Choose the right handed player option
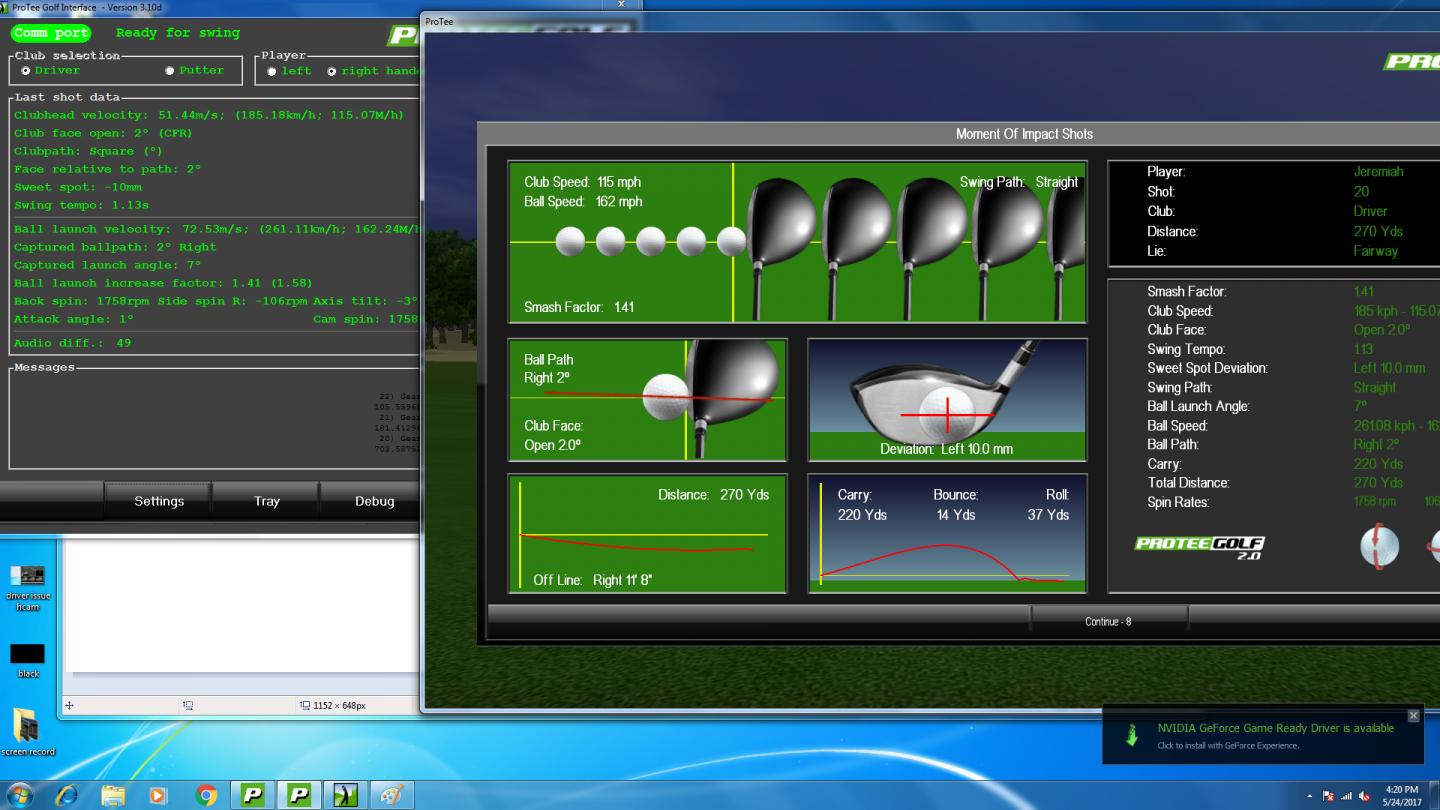This screenshot has height=810, width=1440. coord(332,72)
